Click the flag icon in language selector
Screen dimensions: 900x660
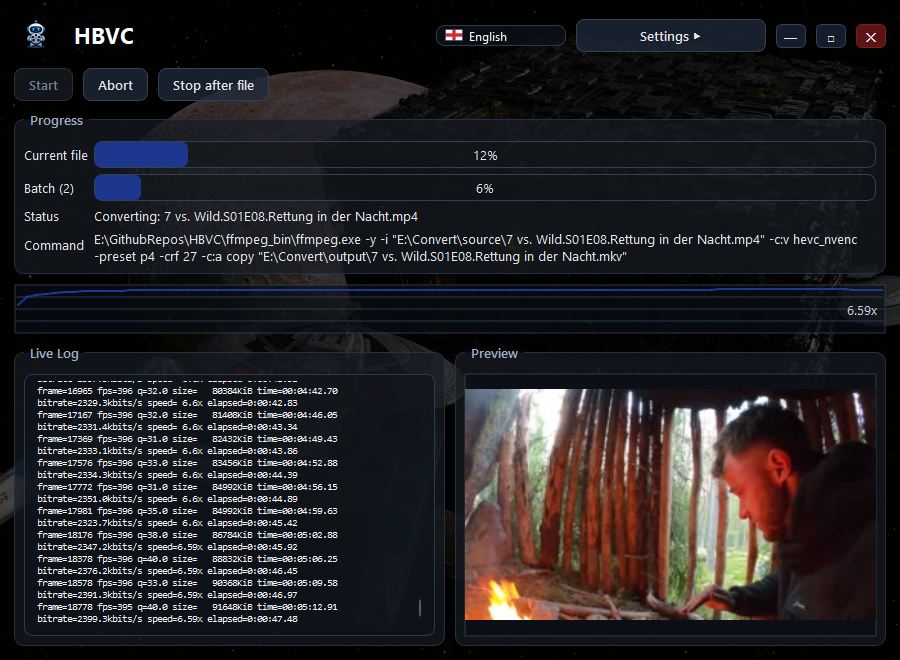click(x=454, y=36)
